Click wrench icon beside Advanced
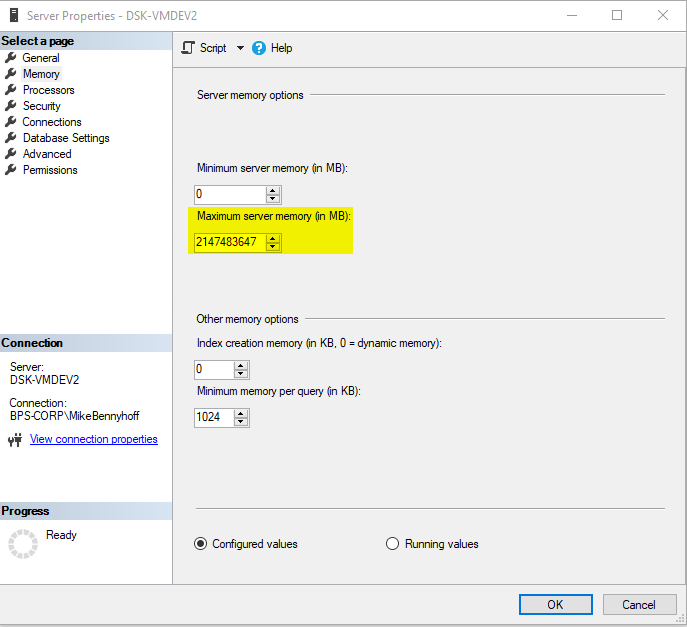Viewport: 687px width, 627px height. pyautogui.click(x=11, y=153)
